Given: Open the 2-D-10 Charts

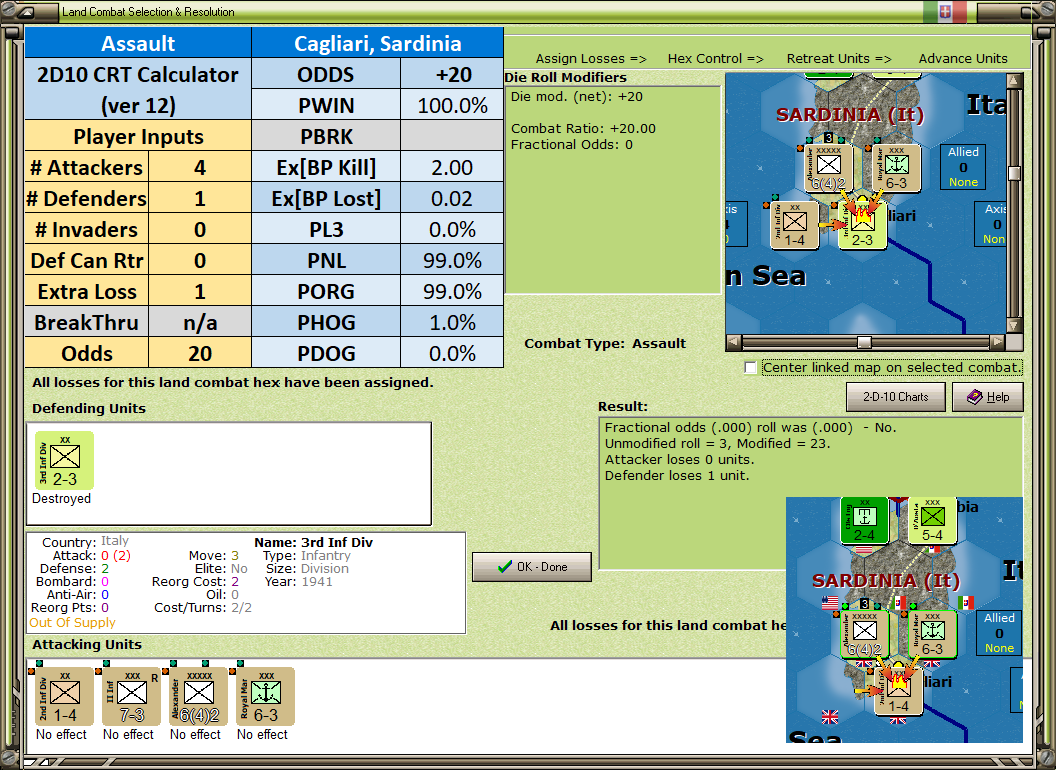Looking at the screenshot, I should click(896, 397).
